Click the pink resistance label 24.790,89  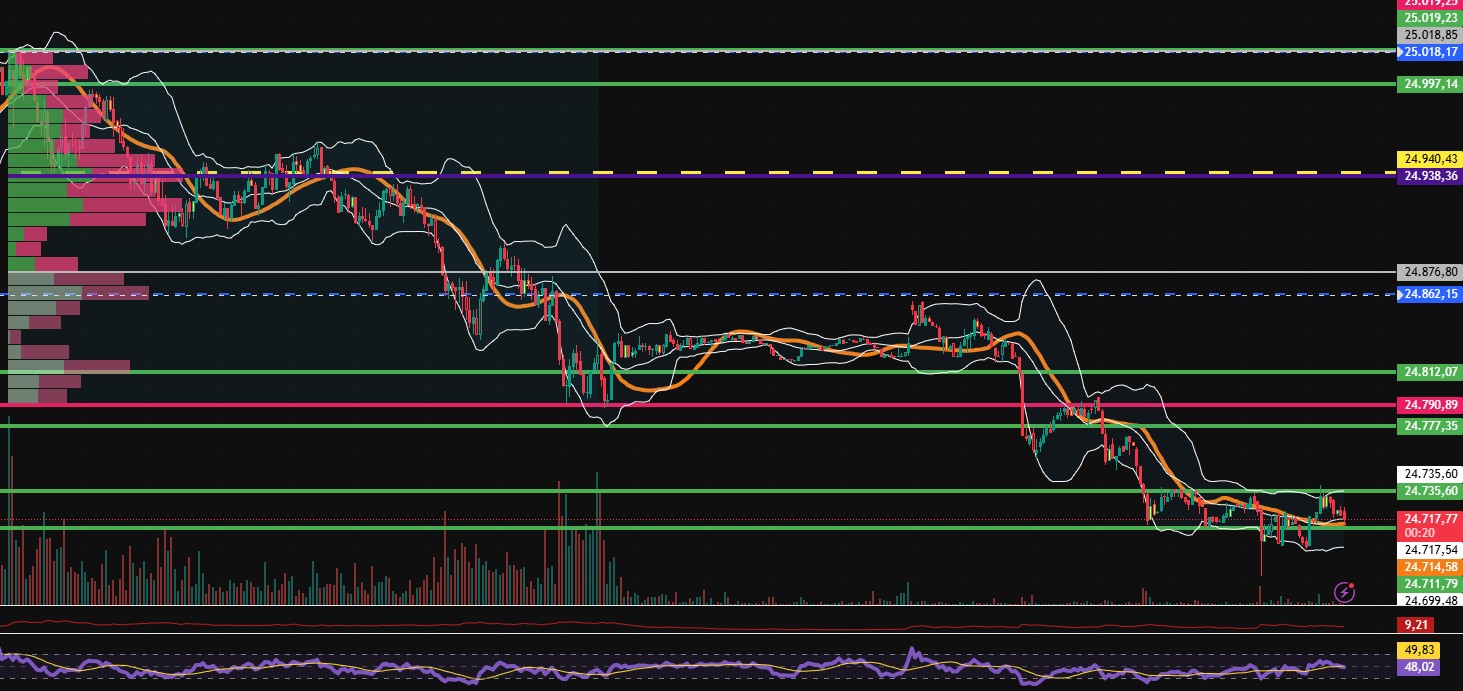pyautogui.click(x=1428, y=406)
